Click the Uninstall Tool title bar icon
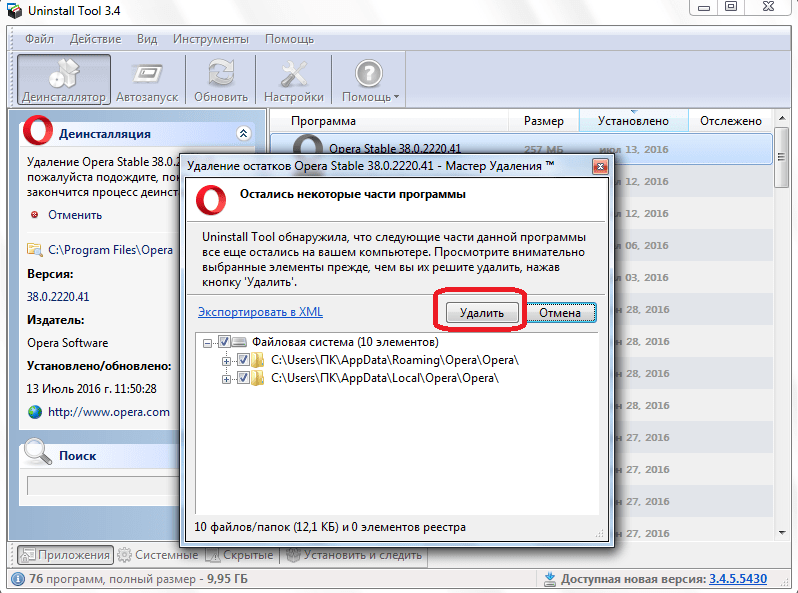The width and height of the screenshot is (798, 593). [15, 11]
